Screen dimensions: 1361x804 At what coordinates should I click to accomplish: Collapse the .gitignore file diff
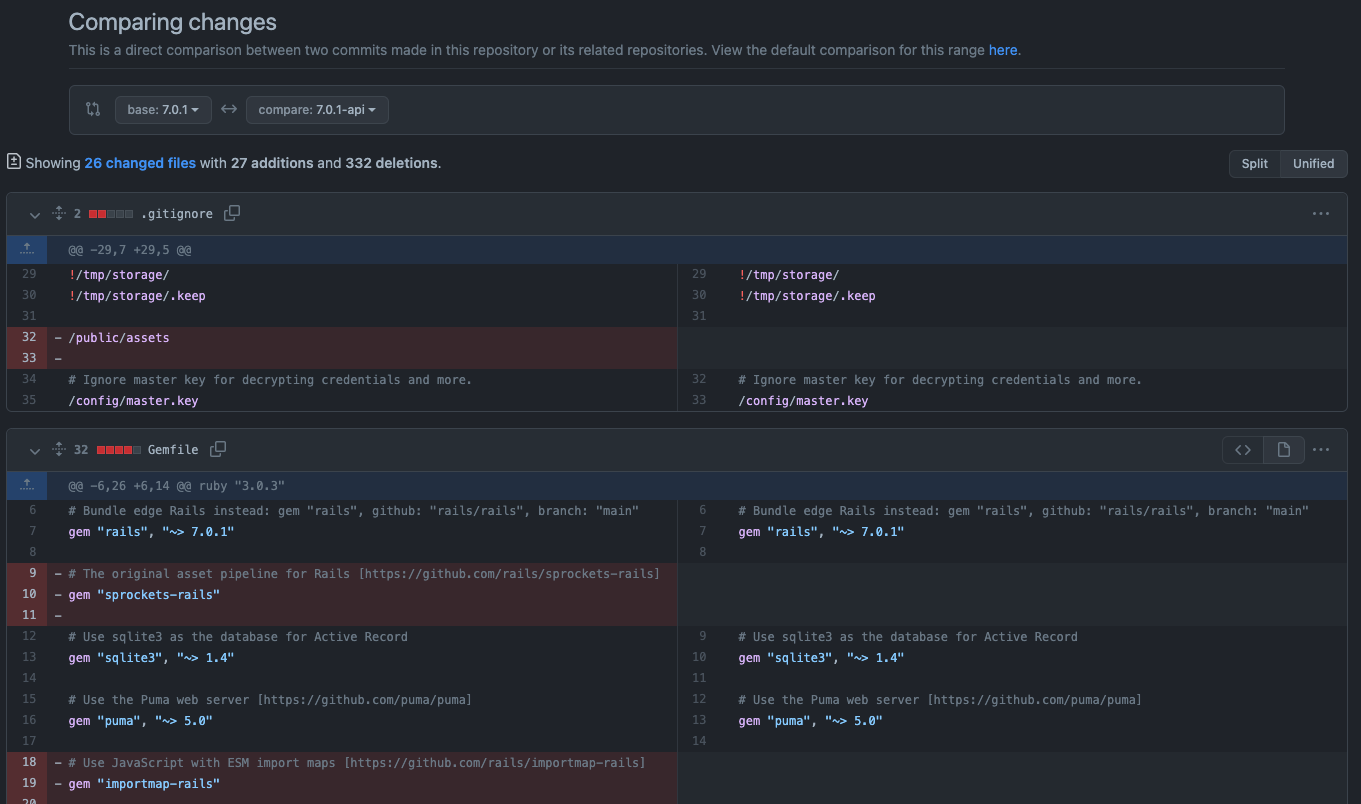[x=35, y=214]
